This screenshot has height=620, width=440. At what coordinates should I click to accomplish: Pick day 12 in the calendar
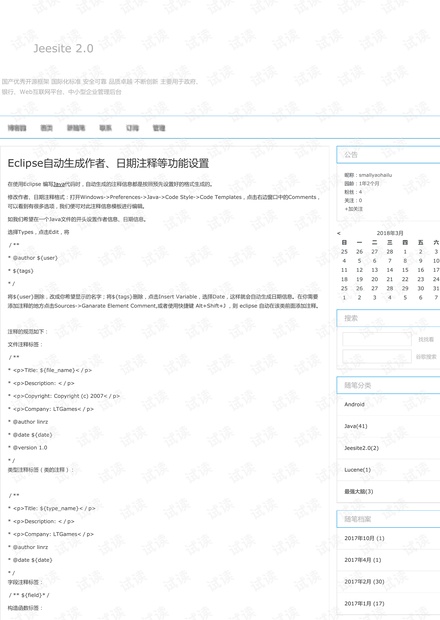359,270
